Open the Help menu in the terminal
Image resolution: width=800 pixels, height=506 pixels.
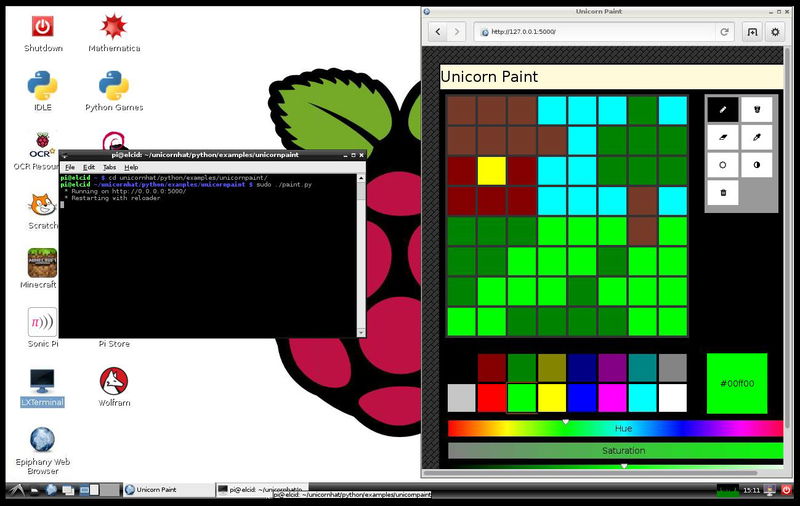pyautogui.click(x=131, y=167)
